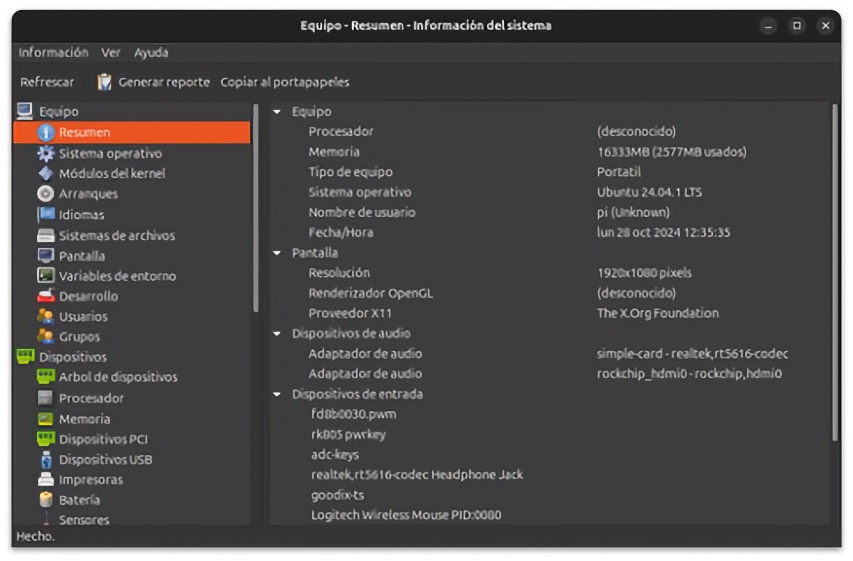
Task: Select the Sistema operativo gear icon
Action: click(46, 153)
